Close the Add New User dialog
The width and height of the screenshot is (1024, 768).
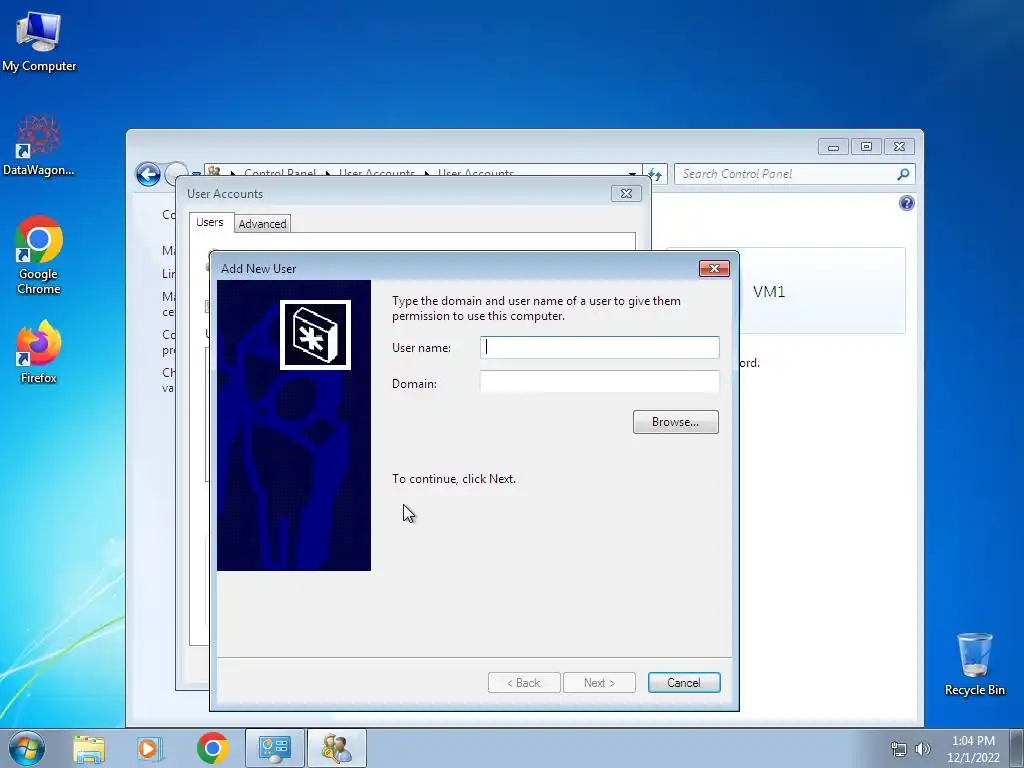pyautogui.click(x=714, y=268)
